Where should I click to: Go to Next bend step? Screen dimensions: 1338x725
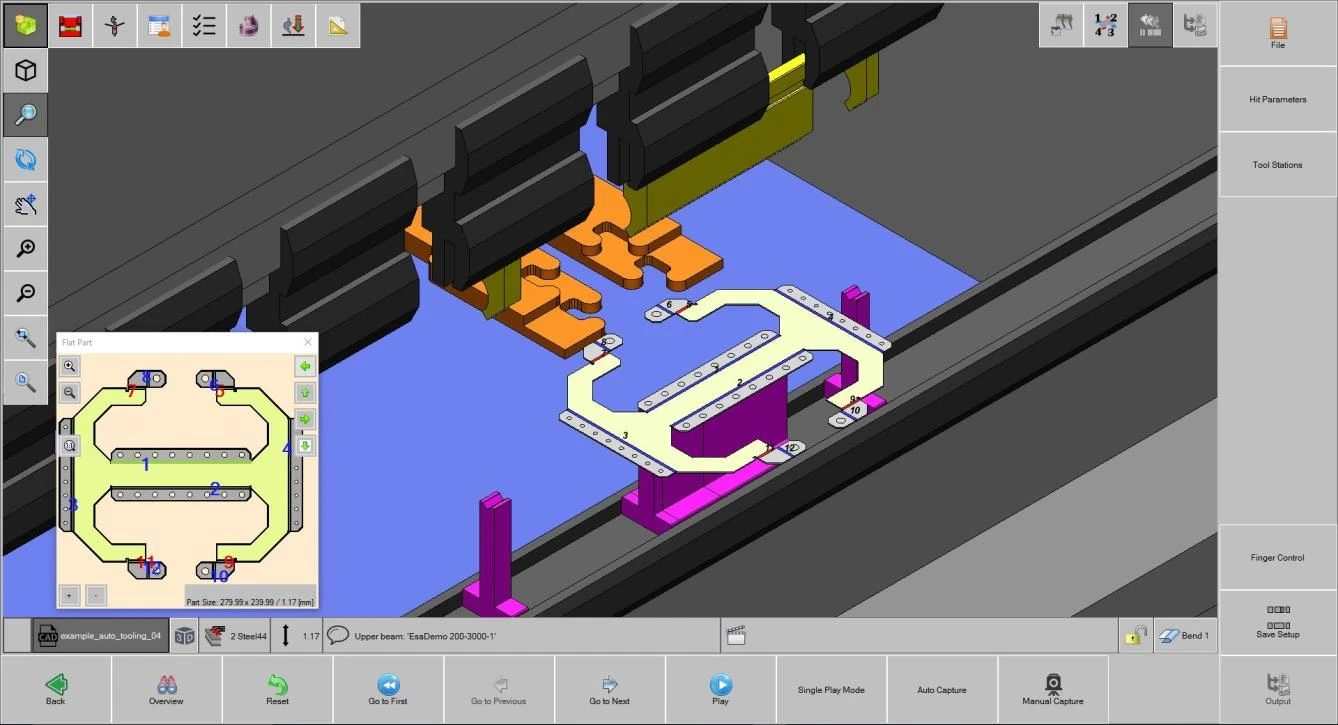point(609,689)
